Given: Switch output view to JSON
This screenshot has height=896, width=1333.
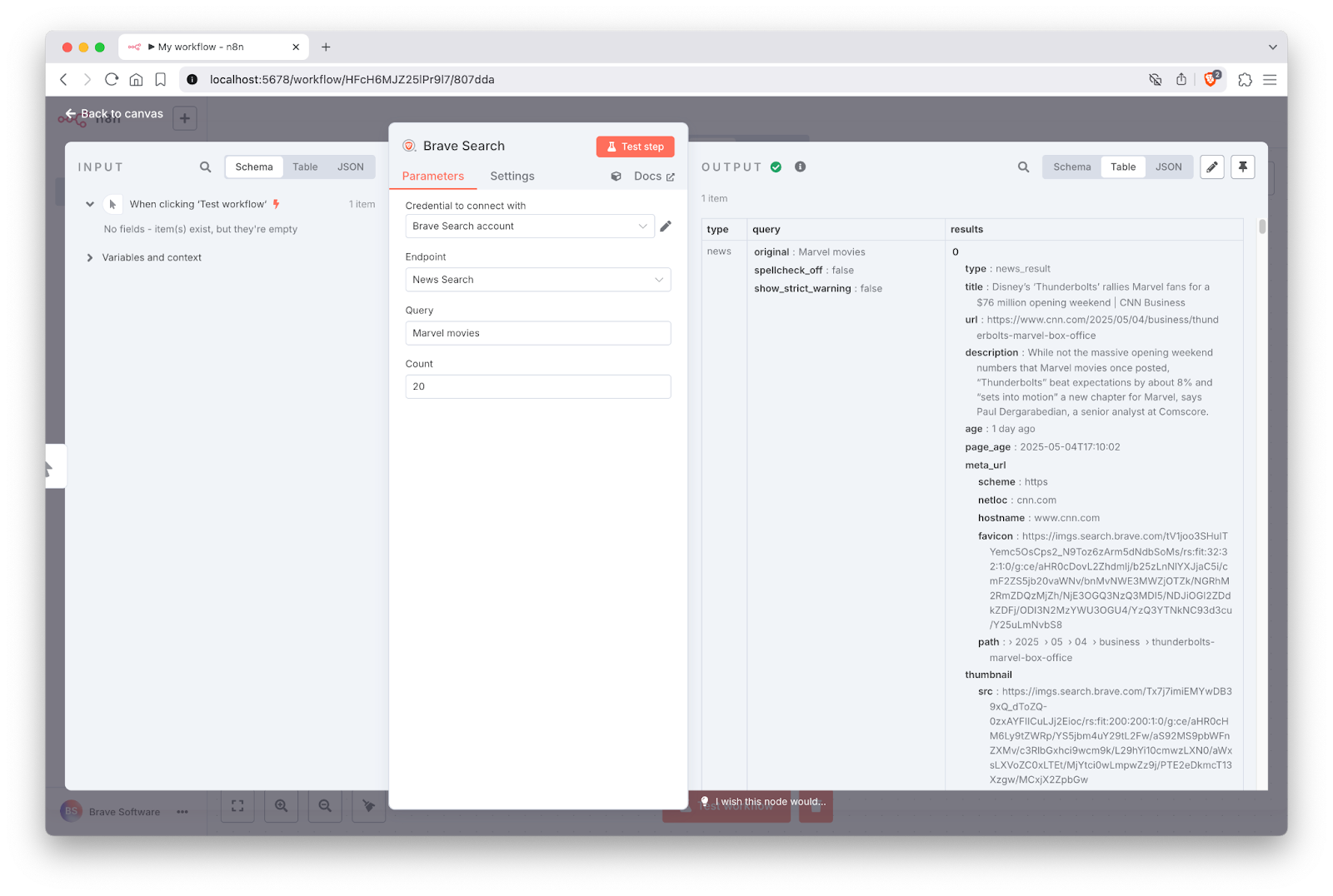Looking at the screenshot, I should click(x=1169, y=167).
